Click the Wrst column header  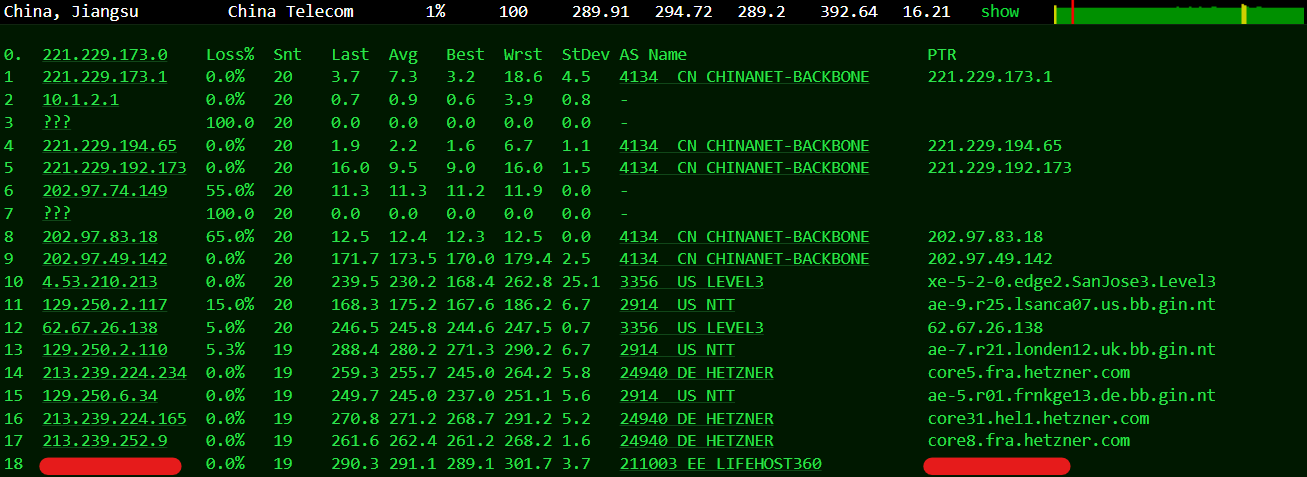click(523, 55)
